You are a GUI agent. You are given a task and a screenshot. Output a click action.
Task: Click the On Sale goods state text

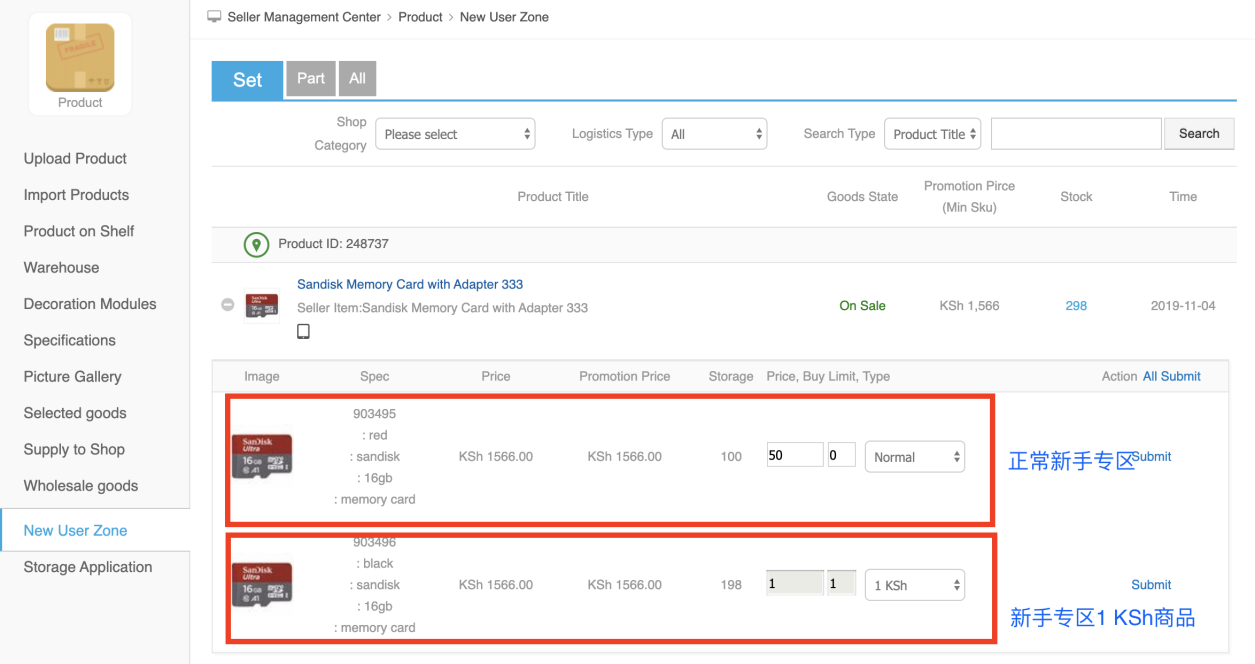pyautogui.click(x=862, y=306)
